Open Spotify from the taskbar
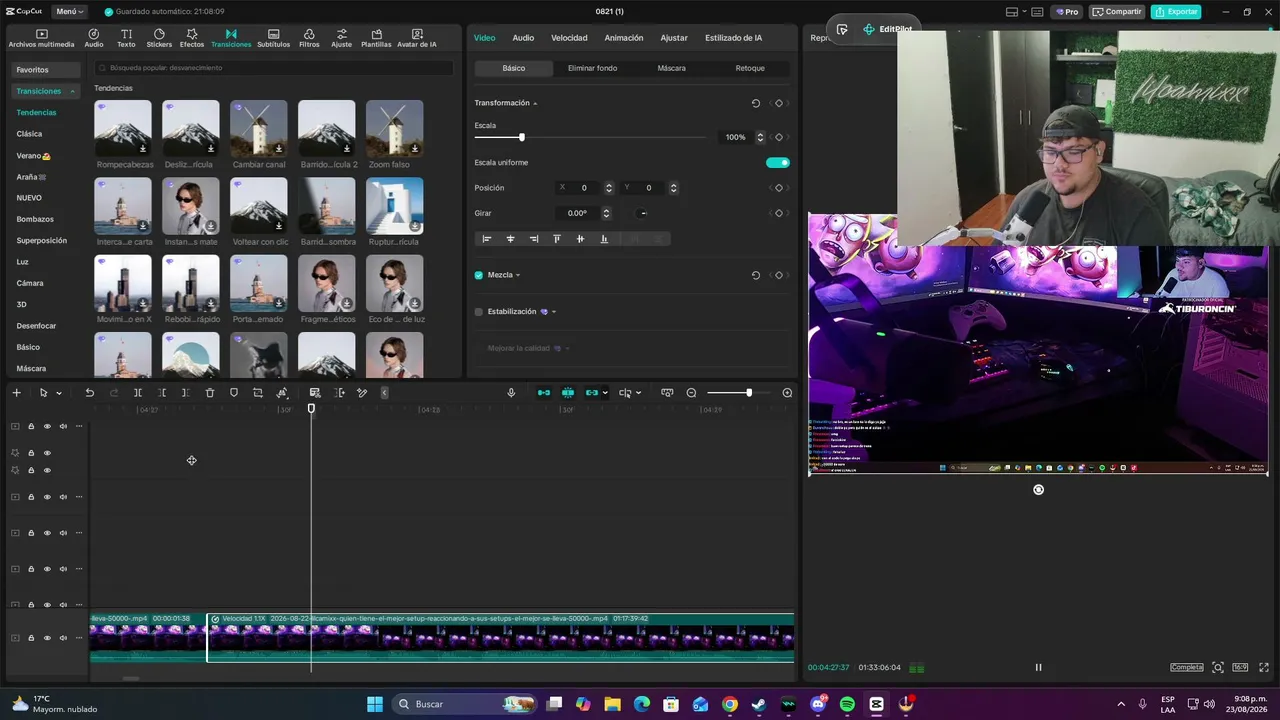This screenshot has height=720, width=1280. pos(847,704)
